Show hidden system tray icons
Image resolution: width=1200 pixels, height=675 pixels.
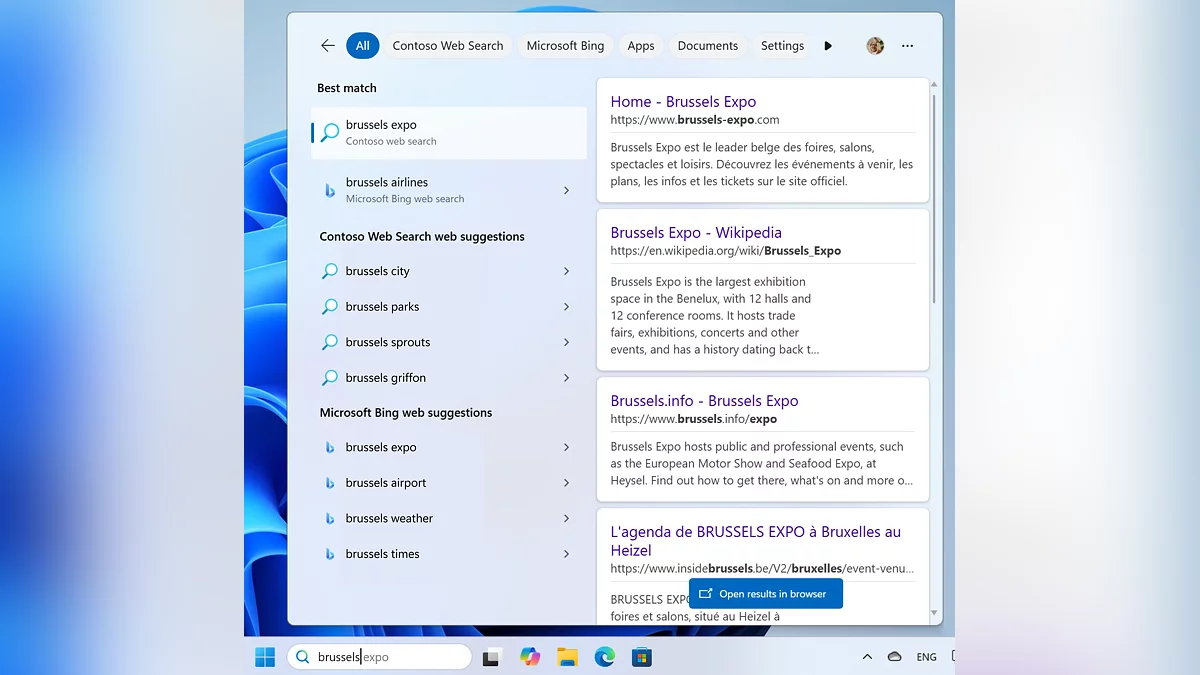click(867, 657)
